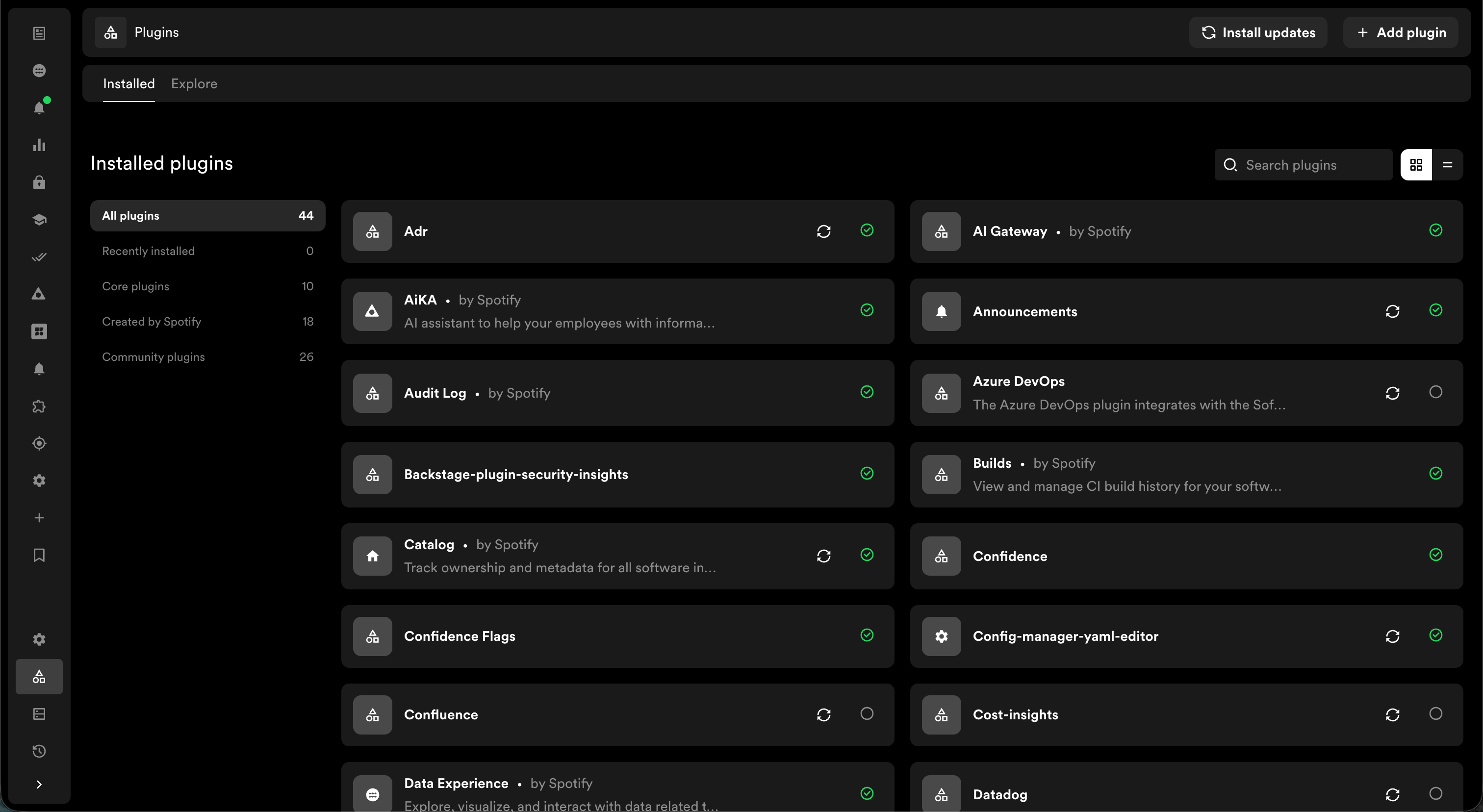Click the bar chart insights icon in sidebar
The width and height of the screenshot is (1483, 812).
[x=39, y=145]
